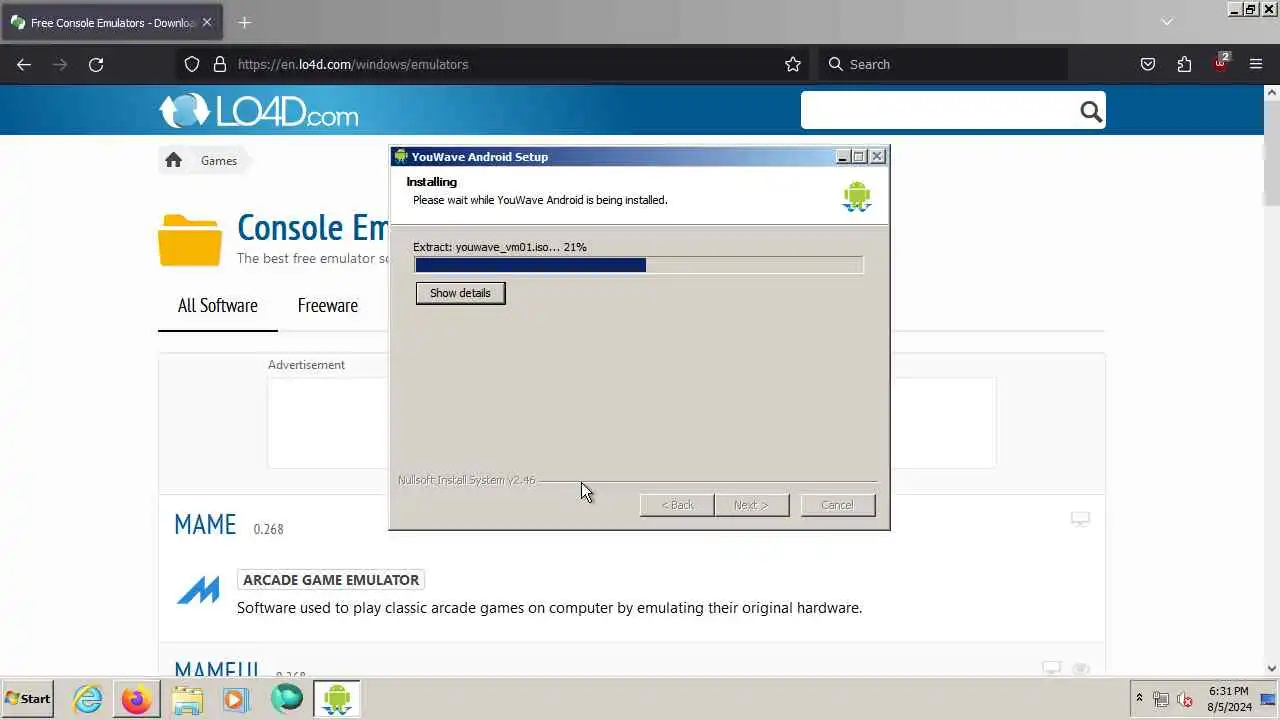Switch to the Freeware tab
Viewport: 1280px width, 720px height.
pyautogui.click(x=327, y=305)
